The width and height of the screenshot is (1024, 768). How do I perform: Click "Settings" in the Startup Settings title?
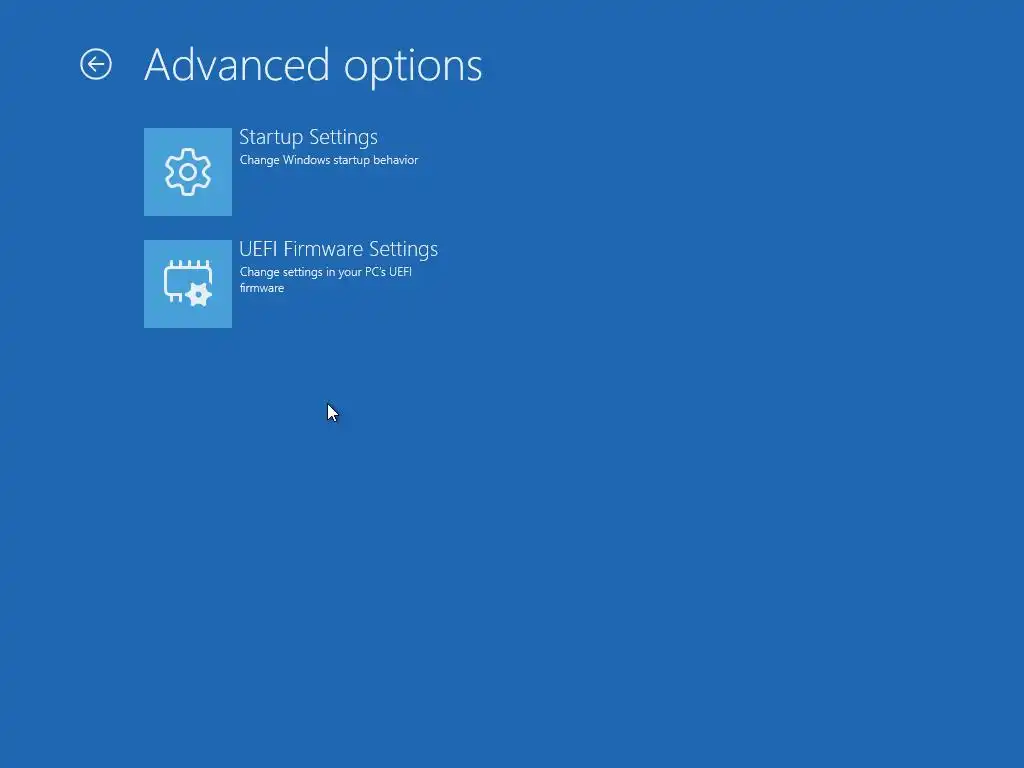(344, 138)
